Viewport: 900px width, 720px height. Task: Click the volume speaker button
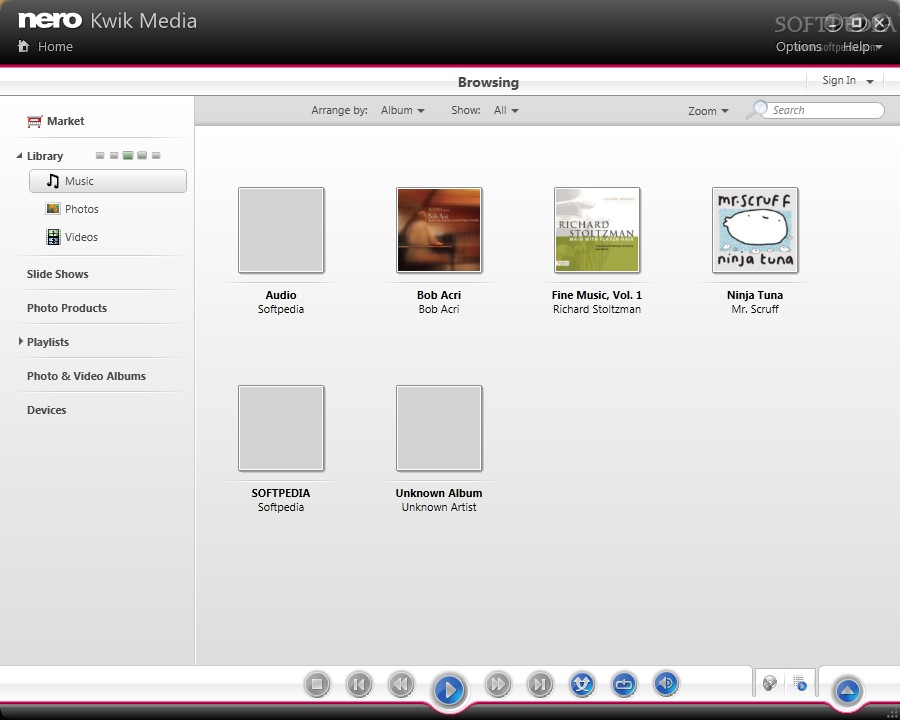666,683
